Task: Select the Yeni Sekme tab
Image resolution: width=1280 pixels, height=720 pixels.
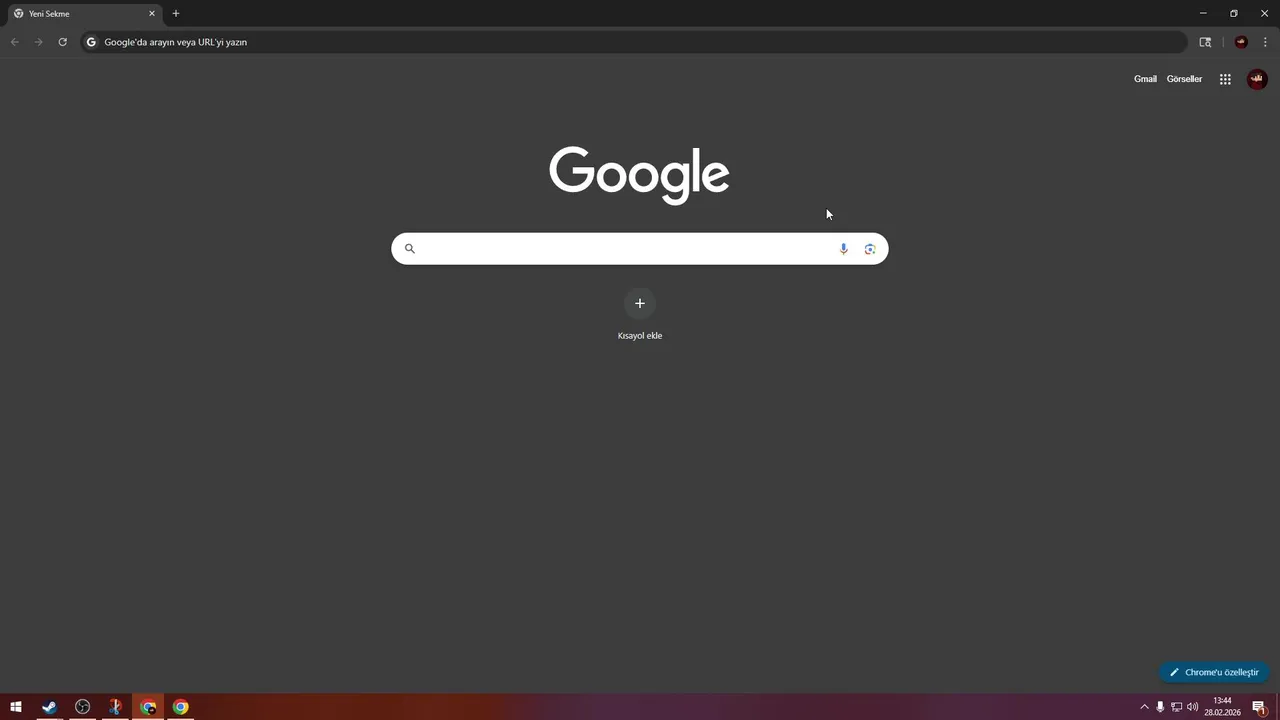Action: click(84, 14)
